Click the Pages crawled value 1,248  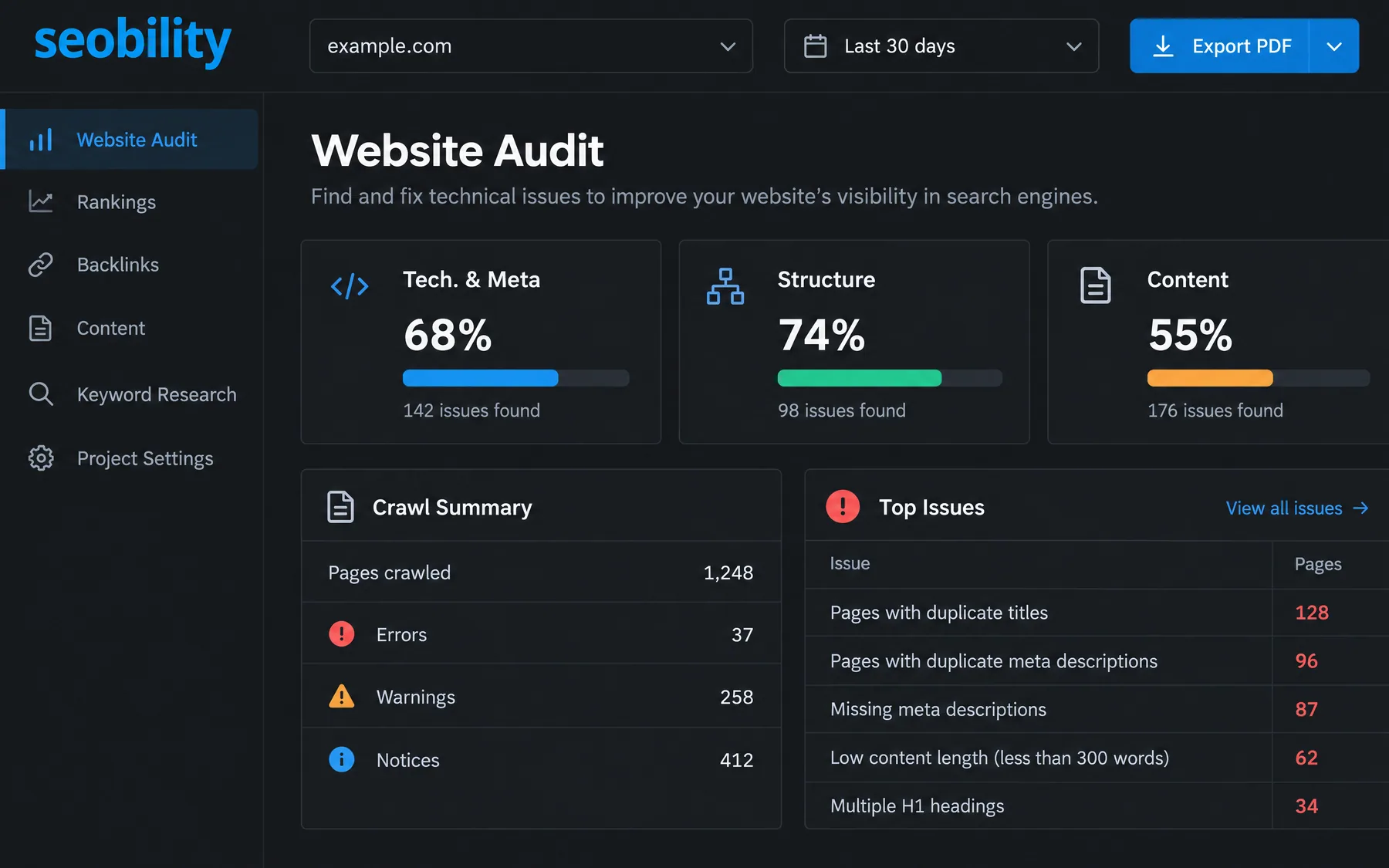coord(728,572)
